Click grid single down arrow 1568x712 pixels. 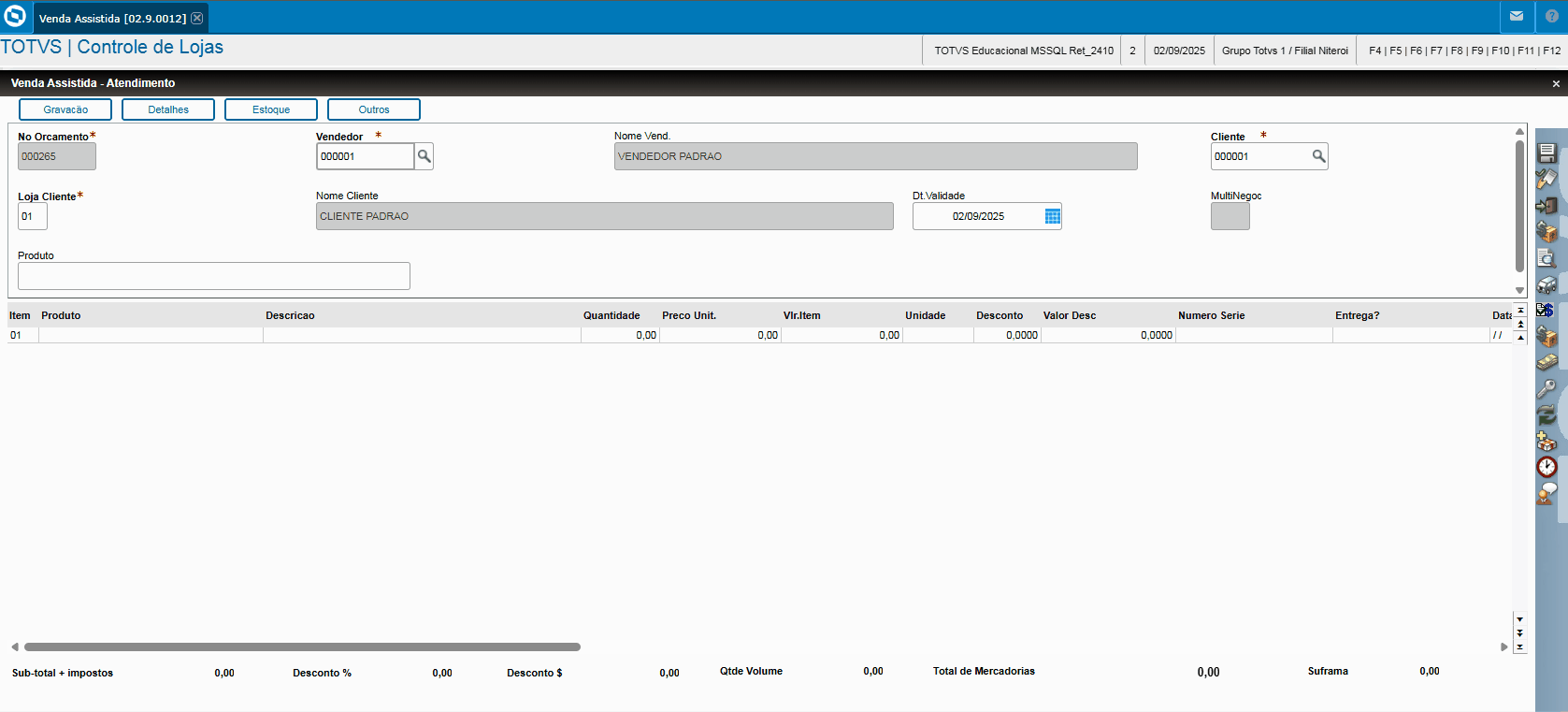click(x=1519, y=619)
